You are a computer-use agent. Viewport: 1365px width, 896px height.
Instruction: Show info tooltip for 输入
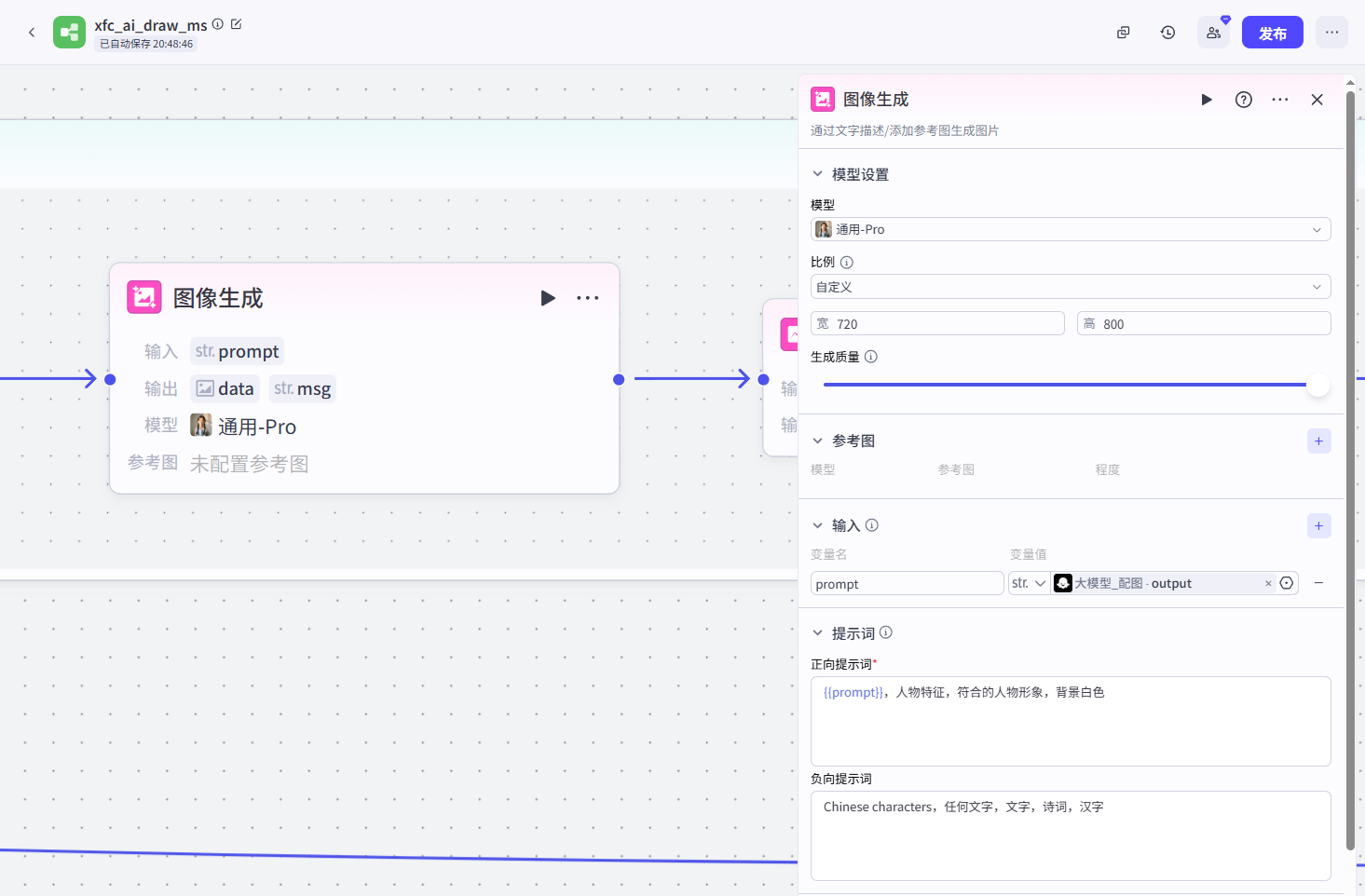pos(872,525)
